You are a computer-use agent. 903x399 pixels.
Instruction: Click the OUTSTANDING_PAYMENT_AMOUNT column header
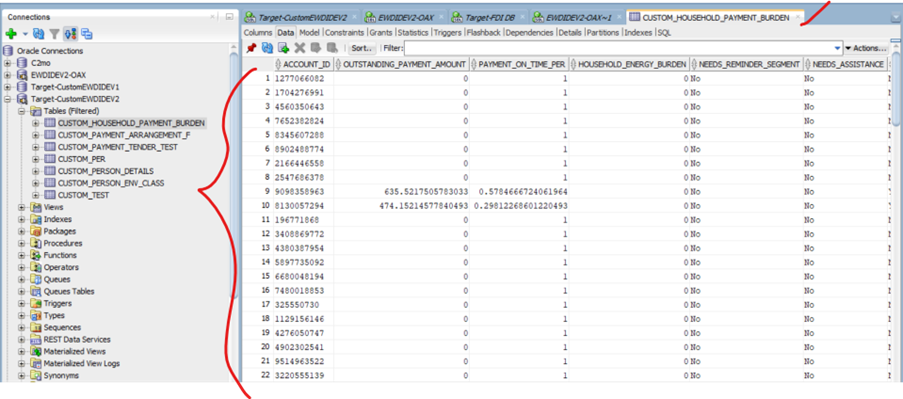click(x=401, y=63)
